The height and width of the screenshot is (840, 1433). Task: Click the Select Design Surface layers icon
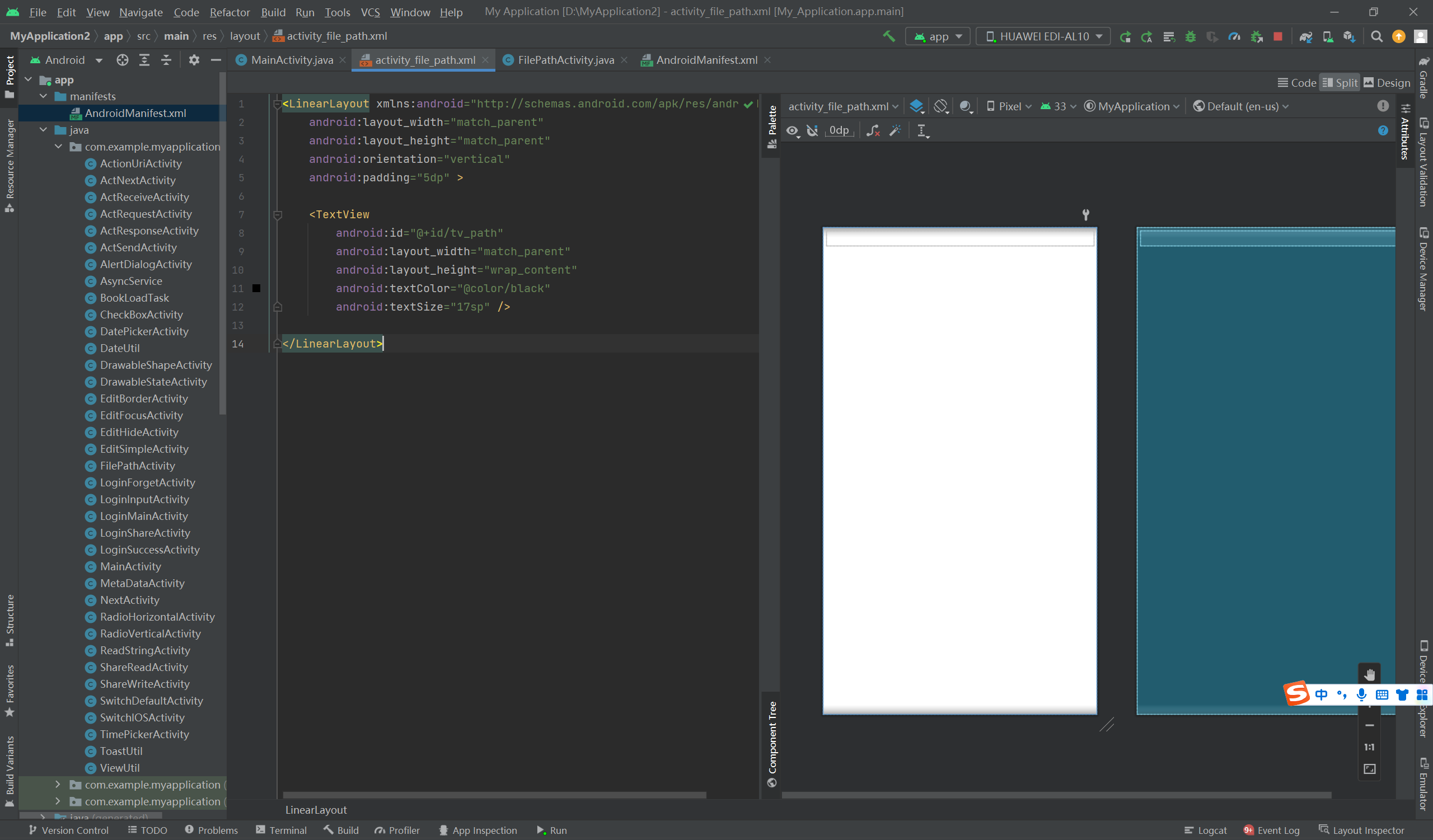[x=917, y=106]
